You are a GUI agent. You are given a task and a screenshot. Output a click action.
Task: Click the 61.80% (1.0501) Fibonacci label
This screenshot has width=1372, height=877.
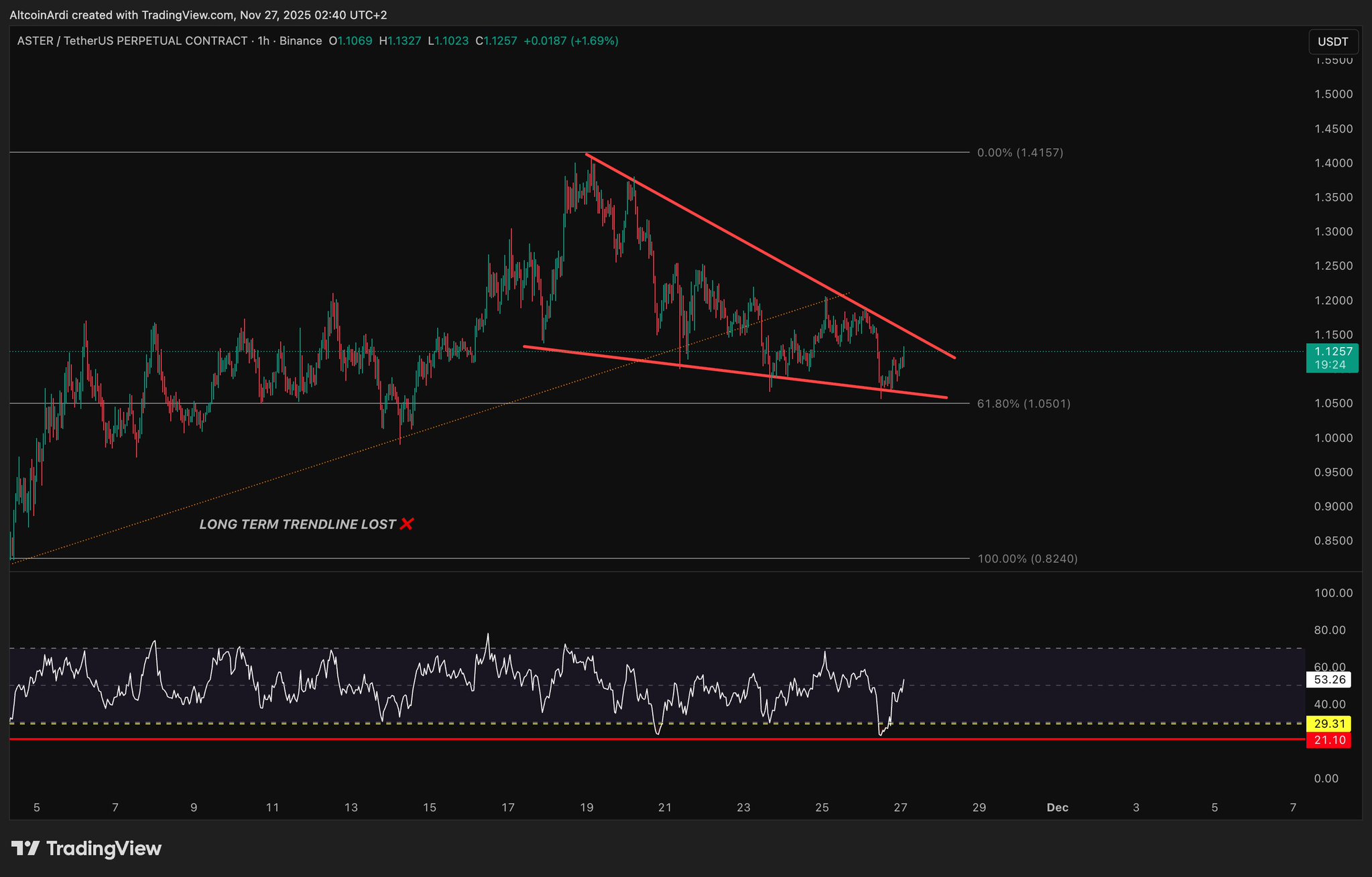1023,403
